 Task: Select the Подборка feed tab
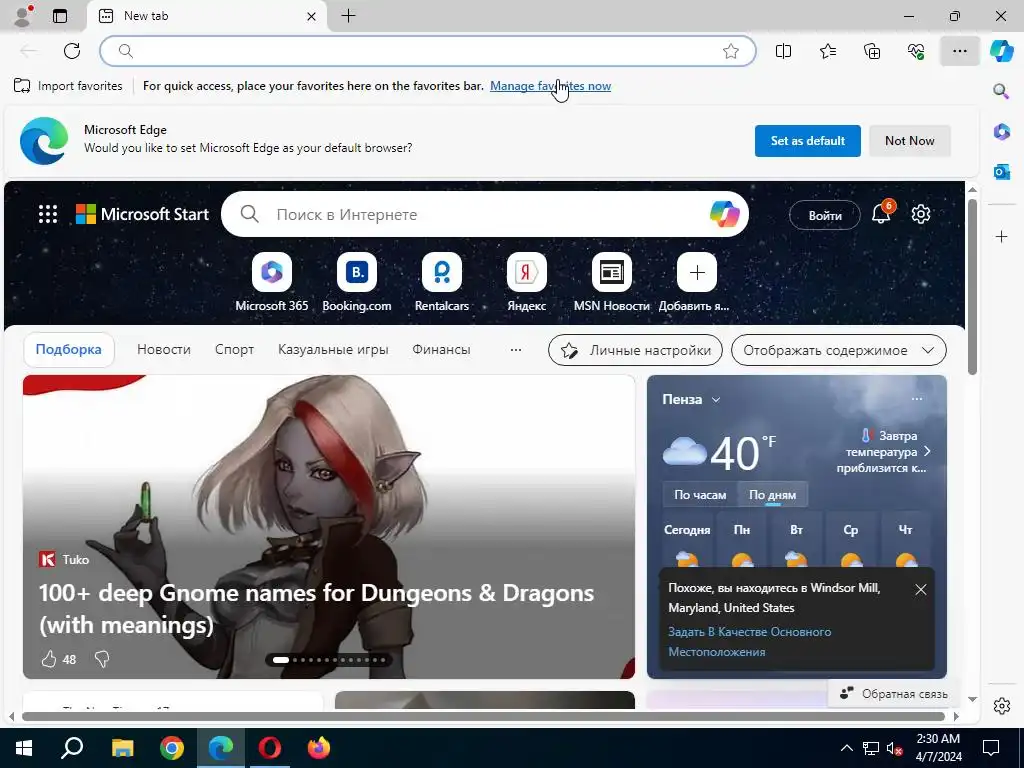69,349
